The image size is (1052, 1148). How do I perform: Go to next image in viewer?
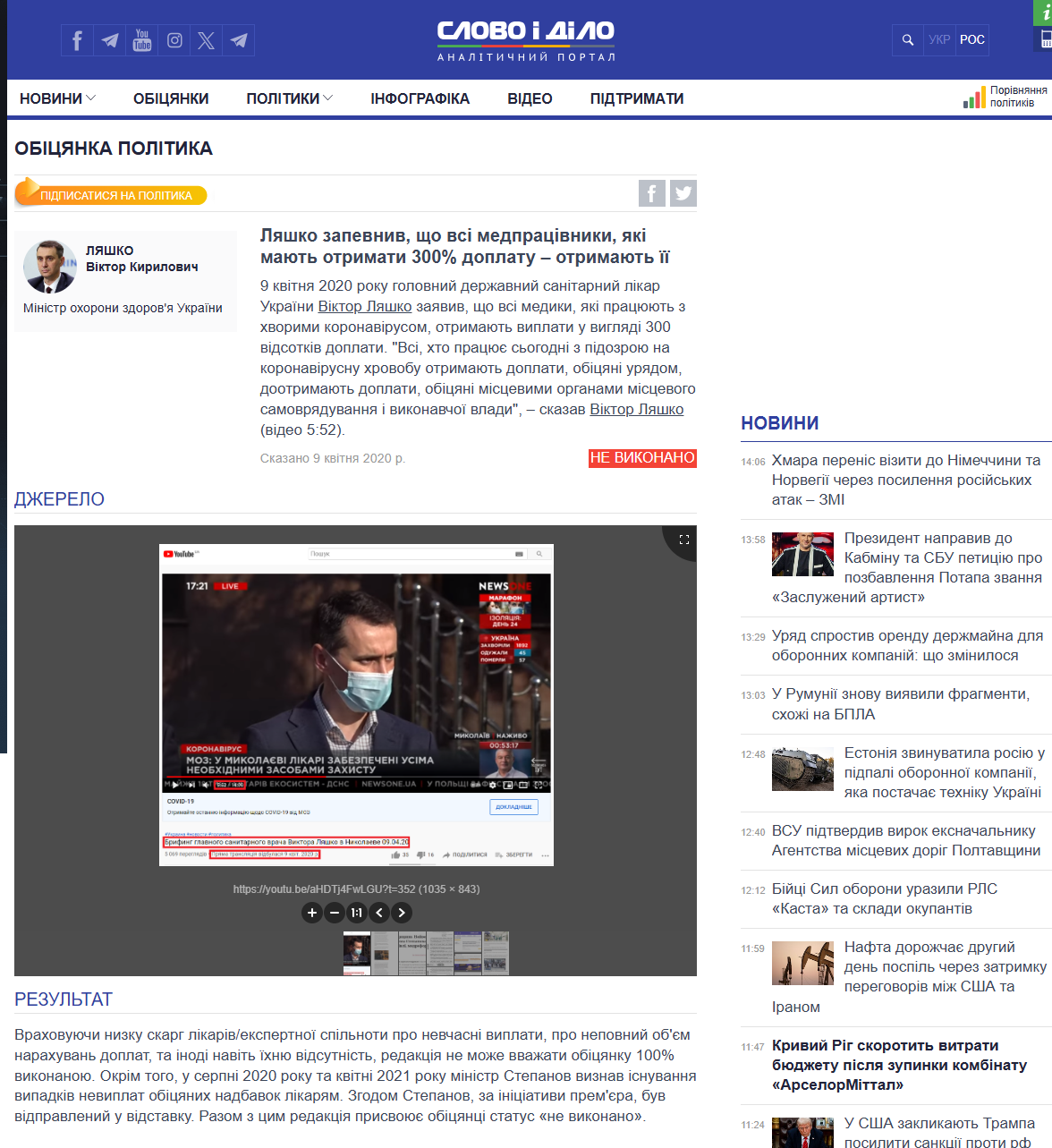pyautogui.click(x=402, y=913)
